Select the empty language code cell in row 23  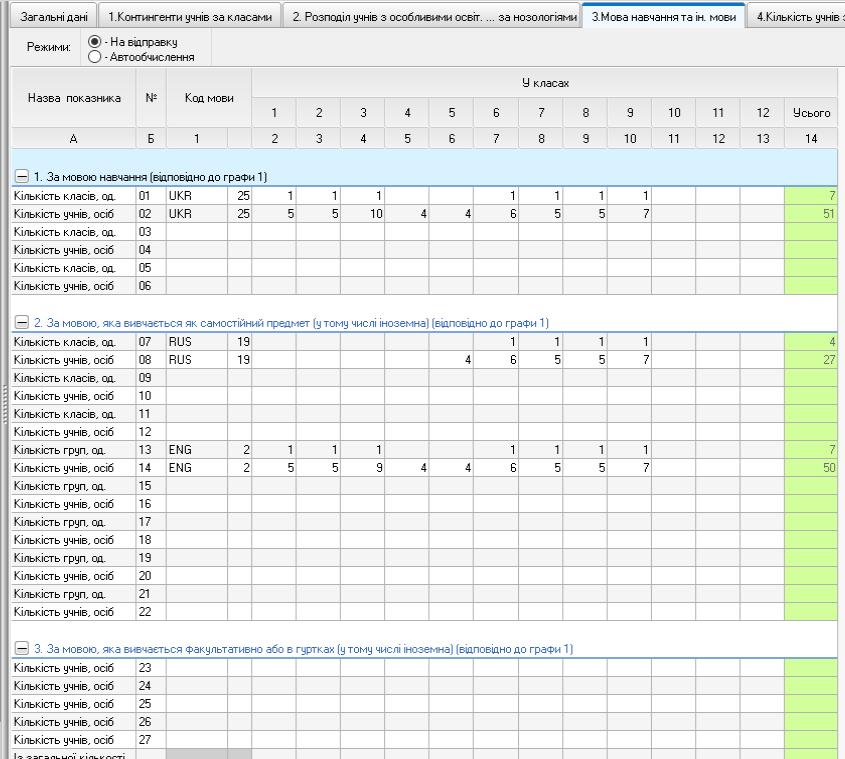click(x=196, y=667)
